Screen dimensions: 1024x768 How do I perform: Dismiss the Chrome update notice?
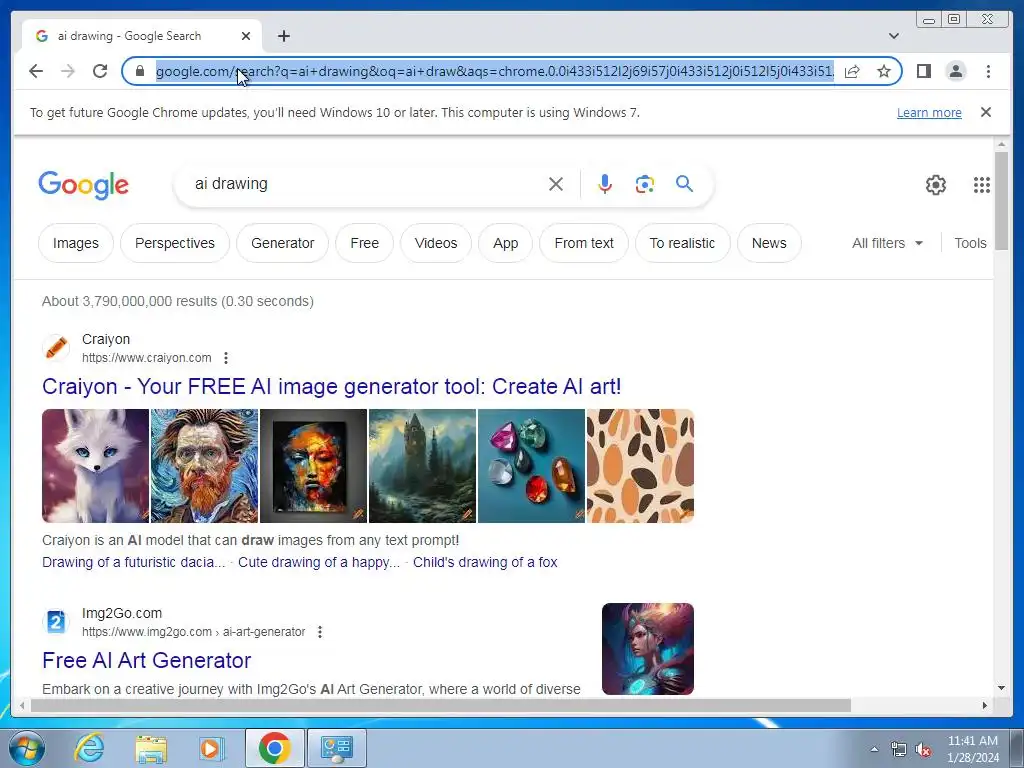[986, 112]
